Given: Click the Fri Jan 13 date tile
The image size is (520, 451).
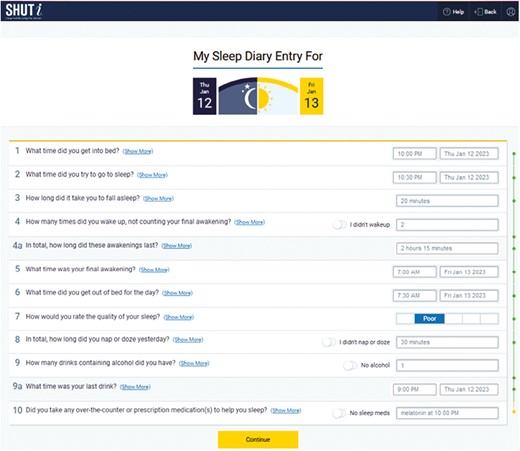Looking at the screenshot, I should [311, 96].
